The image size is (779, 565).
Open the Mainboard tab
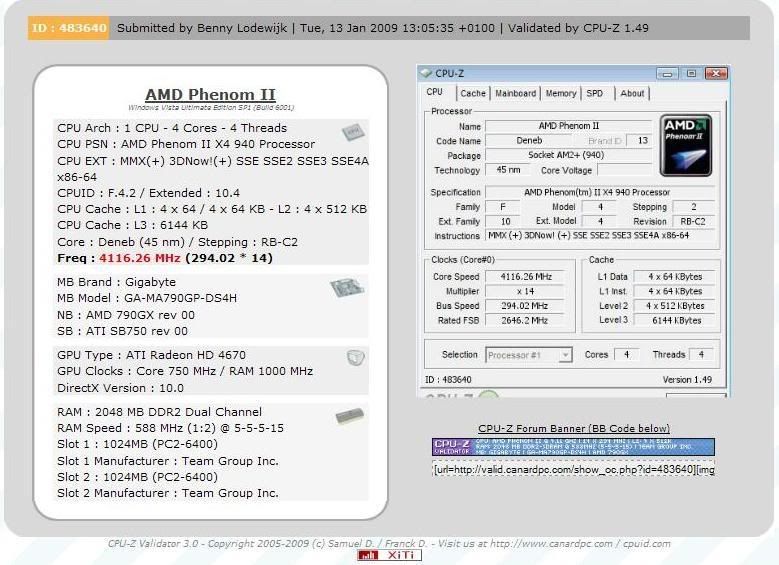pos(516,93)
